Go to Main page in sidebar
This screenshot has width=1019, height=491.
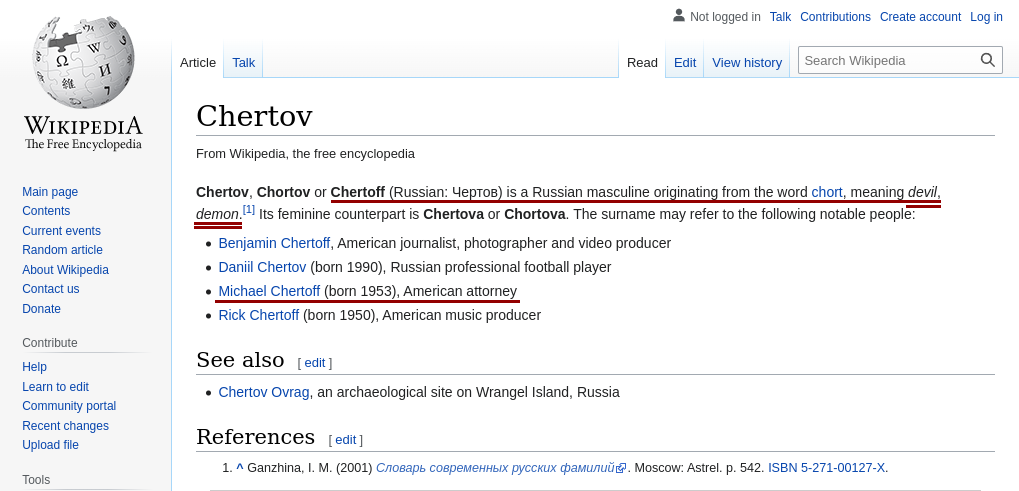(x=50, y=192)
